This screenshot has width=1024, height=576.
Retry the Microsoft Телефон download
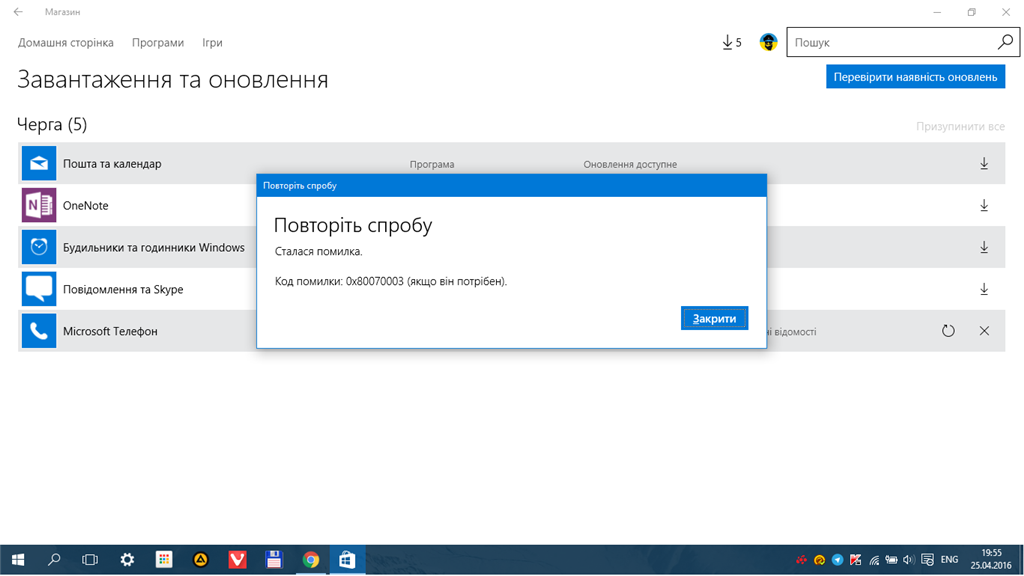(x=948, y=331)
